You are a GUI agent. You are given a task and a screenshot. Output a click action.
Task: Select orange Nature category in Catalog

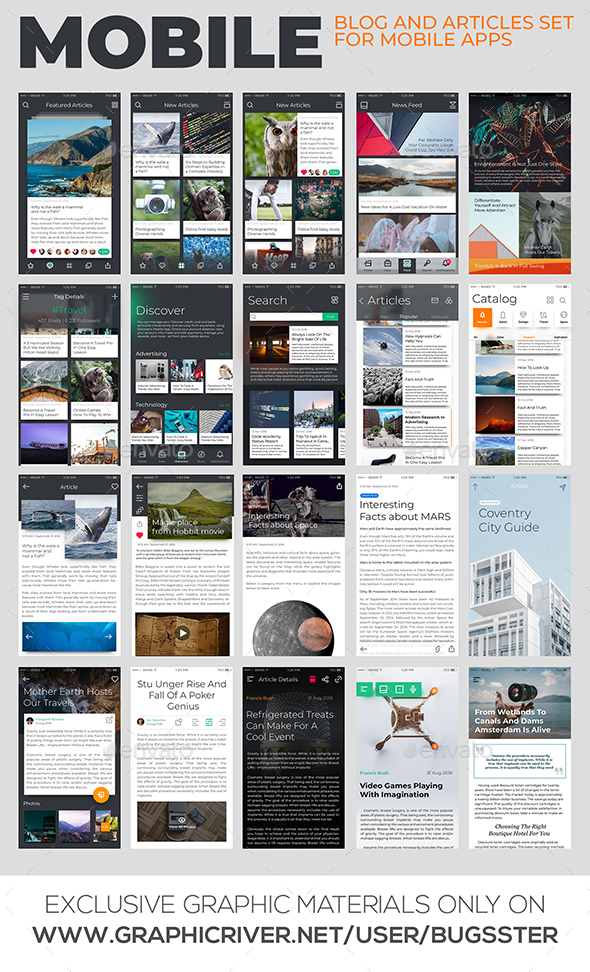pos(482,317)
